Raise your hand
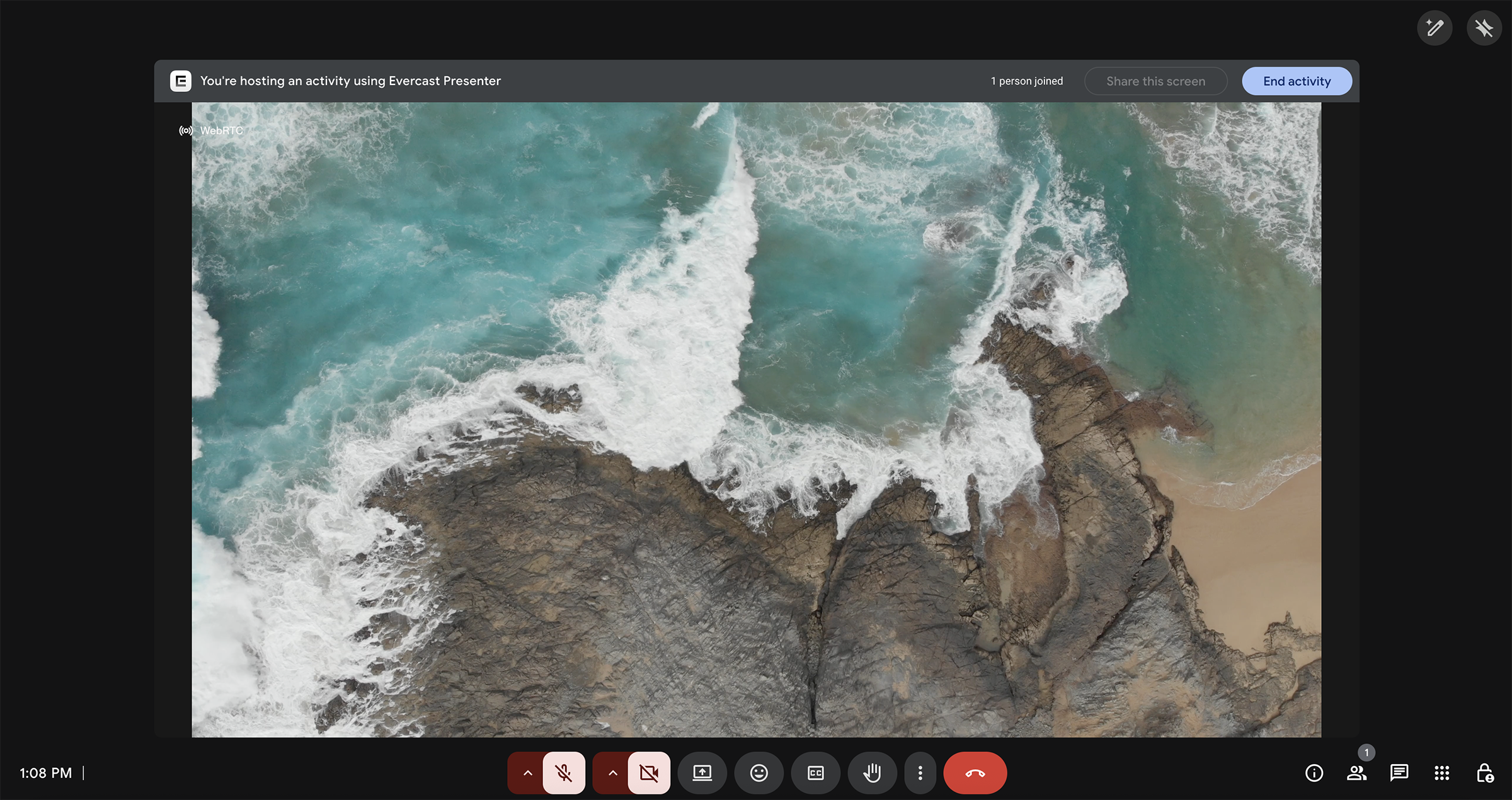Screen dimensions: 1512x800 [872, 772]
